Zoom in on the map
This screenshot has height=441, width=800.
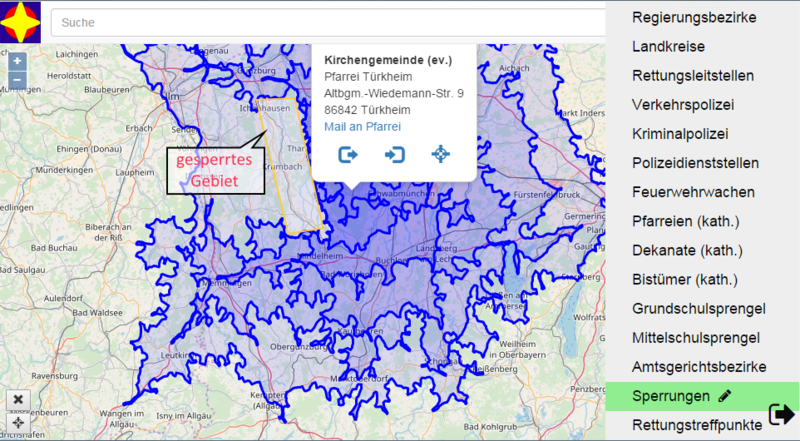click(17, 61)
